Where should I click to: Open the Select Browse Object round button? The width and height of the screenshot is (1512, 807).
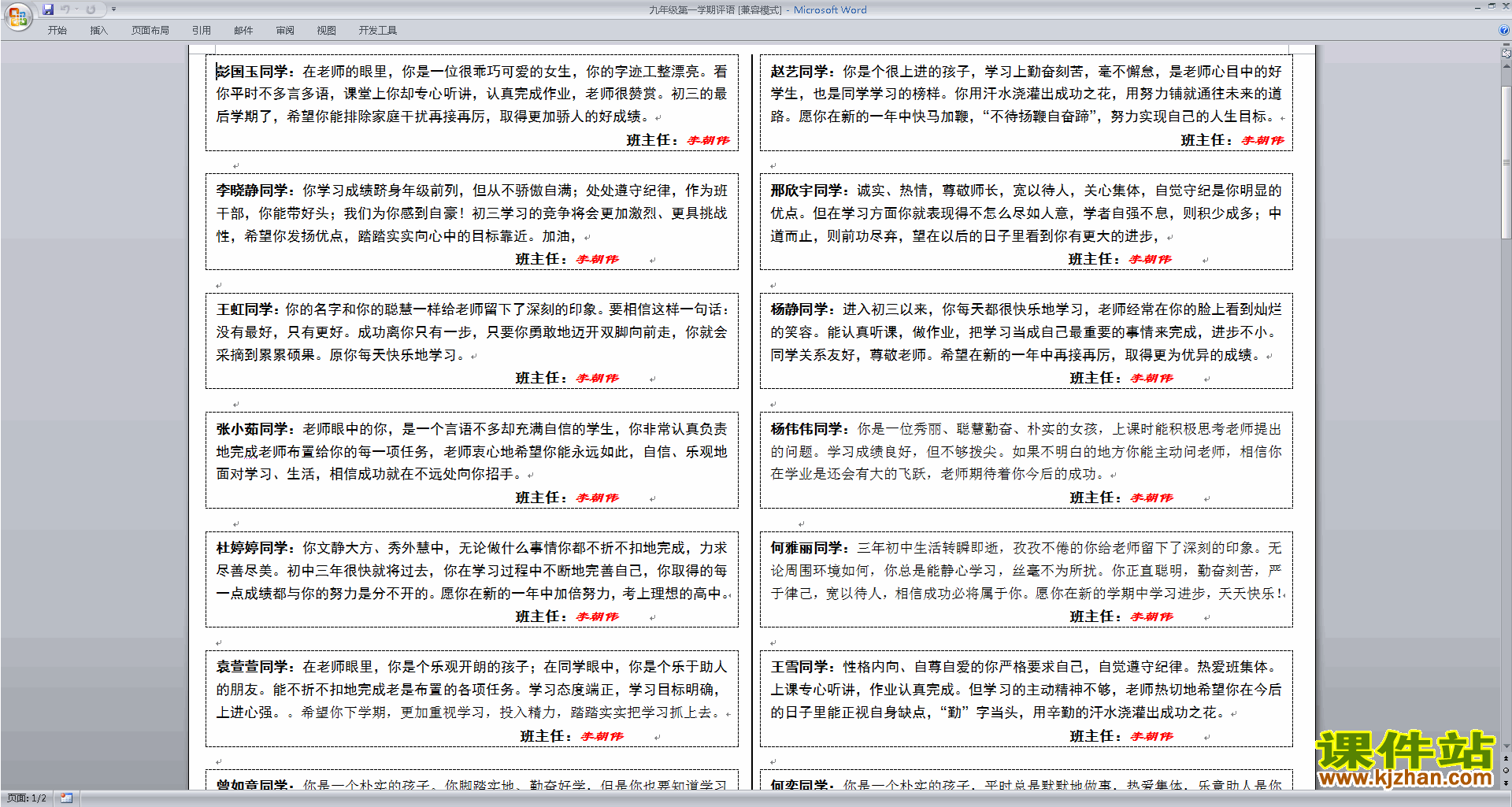coord(1506,770)
